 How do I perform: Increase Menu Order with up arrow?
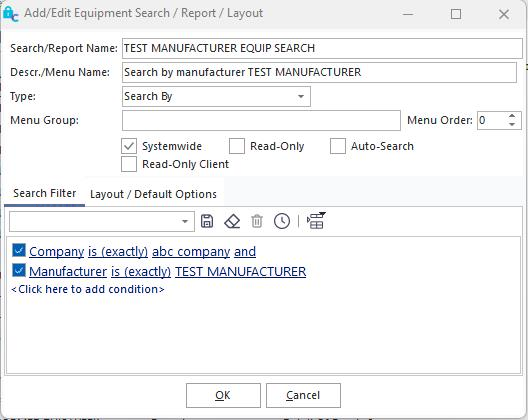tap(512, 116)
